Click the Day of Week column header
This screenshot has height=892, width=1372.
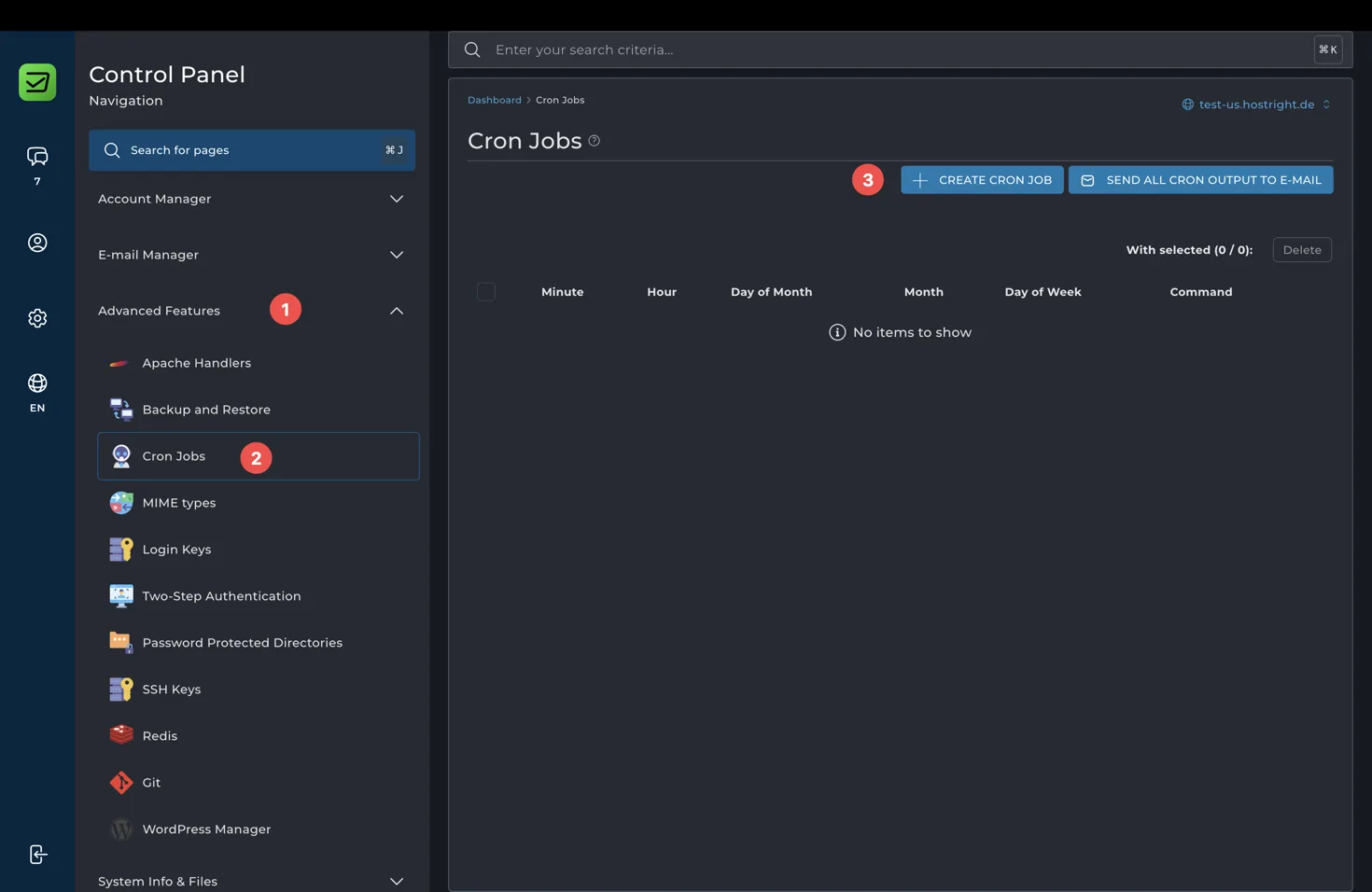point(1043,292)
